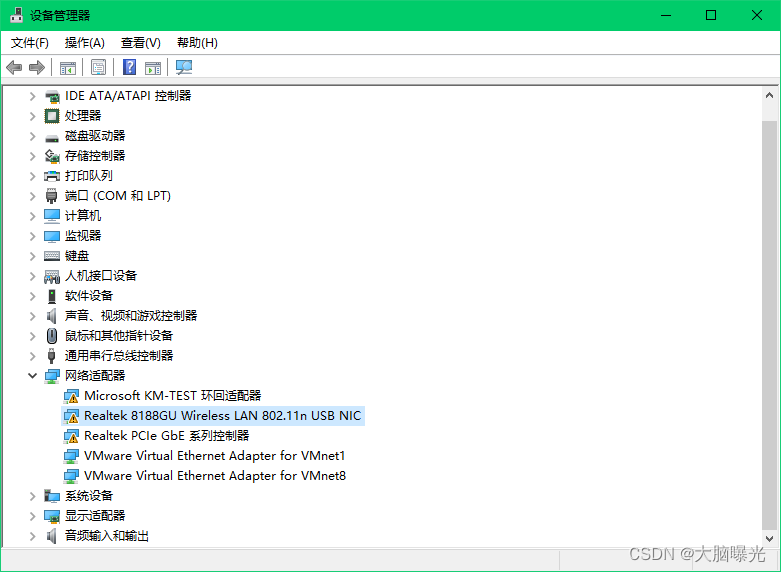Select Realtek PCIe GbE 系列控制器 text
The width and height of the screenshot is (781, 572).
(166, 435)
